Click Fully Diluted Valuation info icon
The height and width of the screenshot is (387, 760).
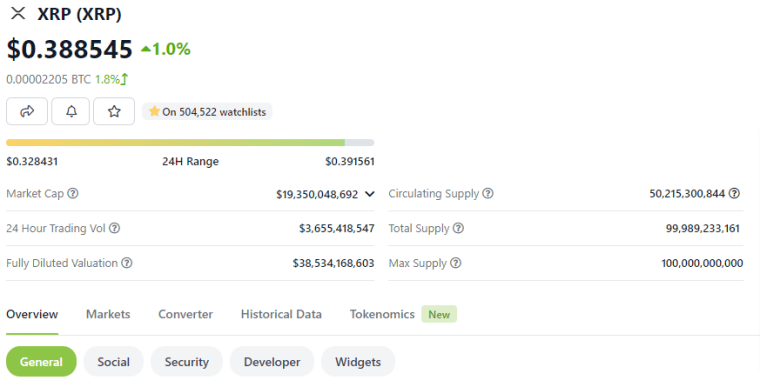point(127,263)
